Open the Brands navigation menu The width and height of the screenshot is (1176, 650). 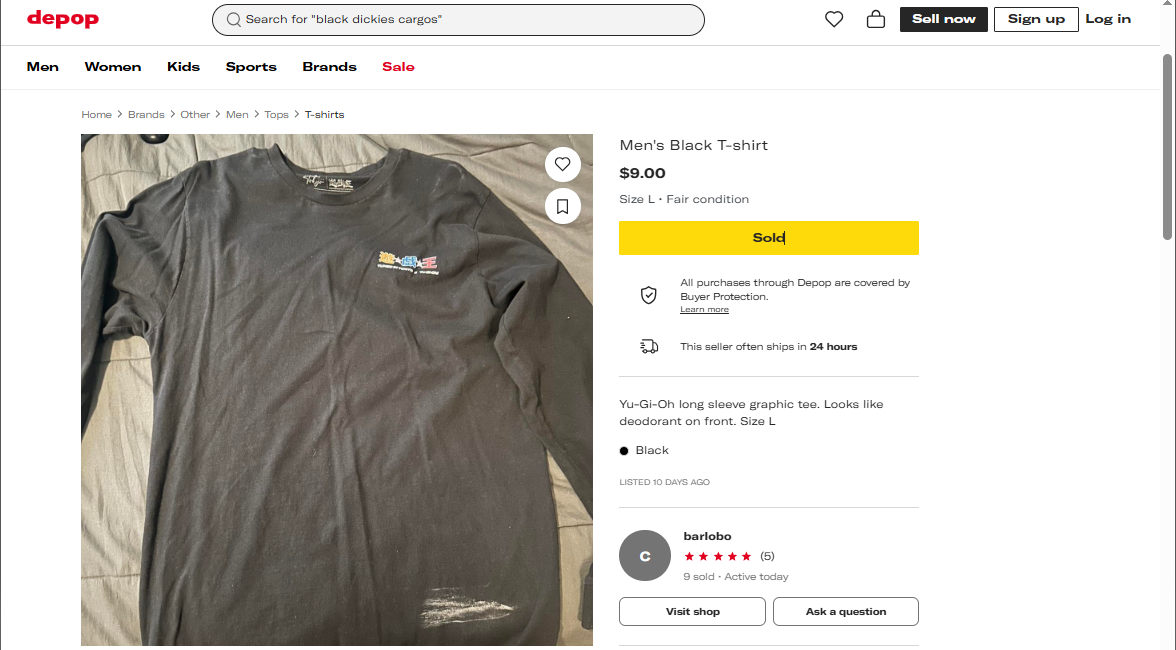[330, 67]
